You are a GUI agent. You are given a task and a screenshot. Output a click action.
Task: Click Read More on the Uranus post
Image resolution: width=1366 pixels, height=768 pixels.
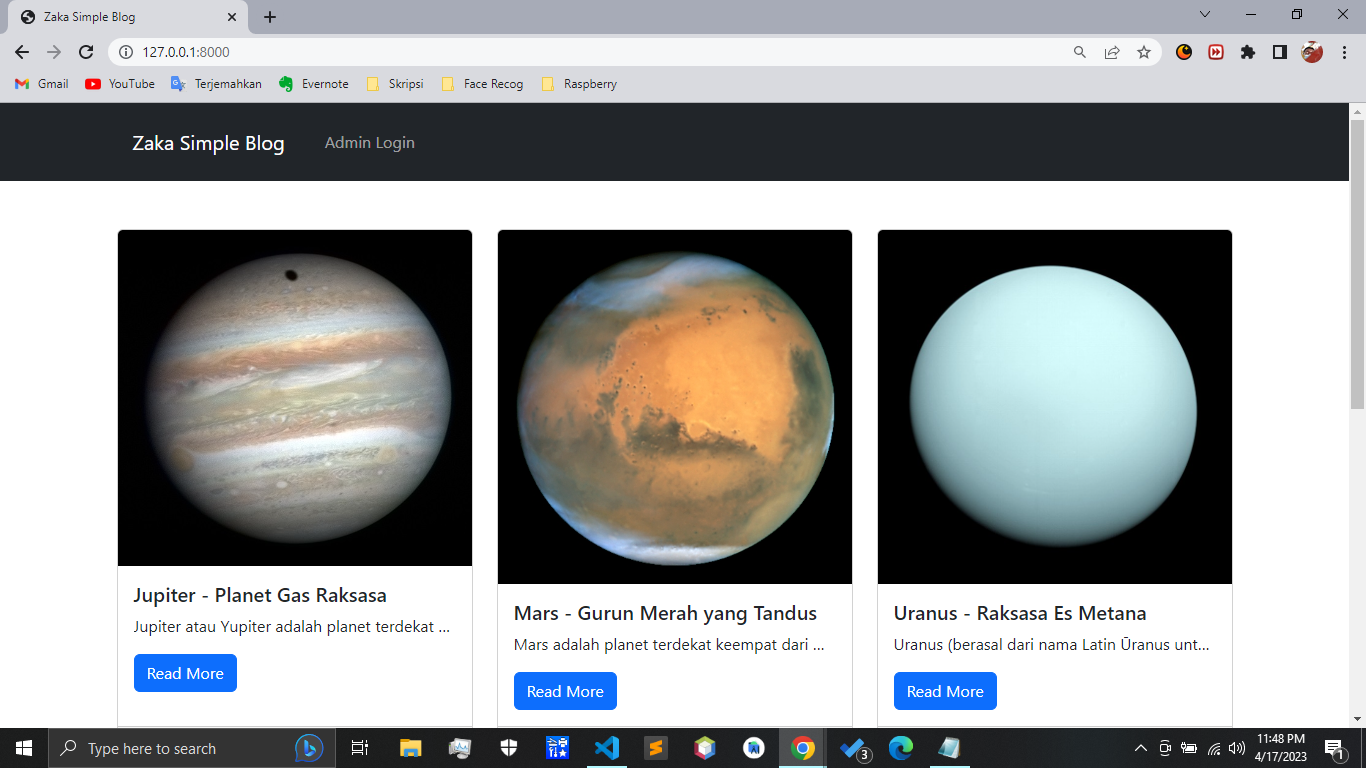[x=945, y=691]
